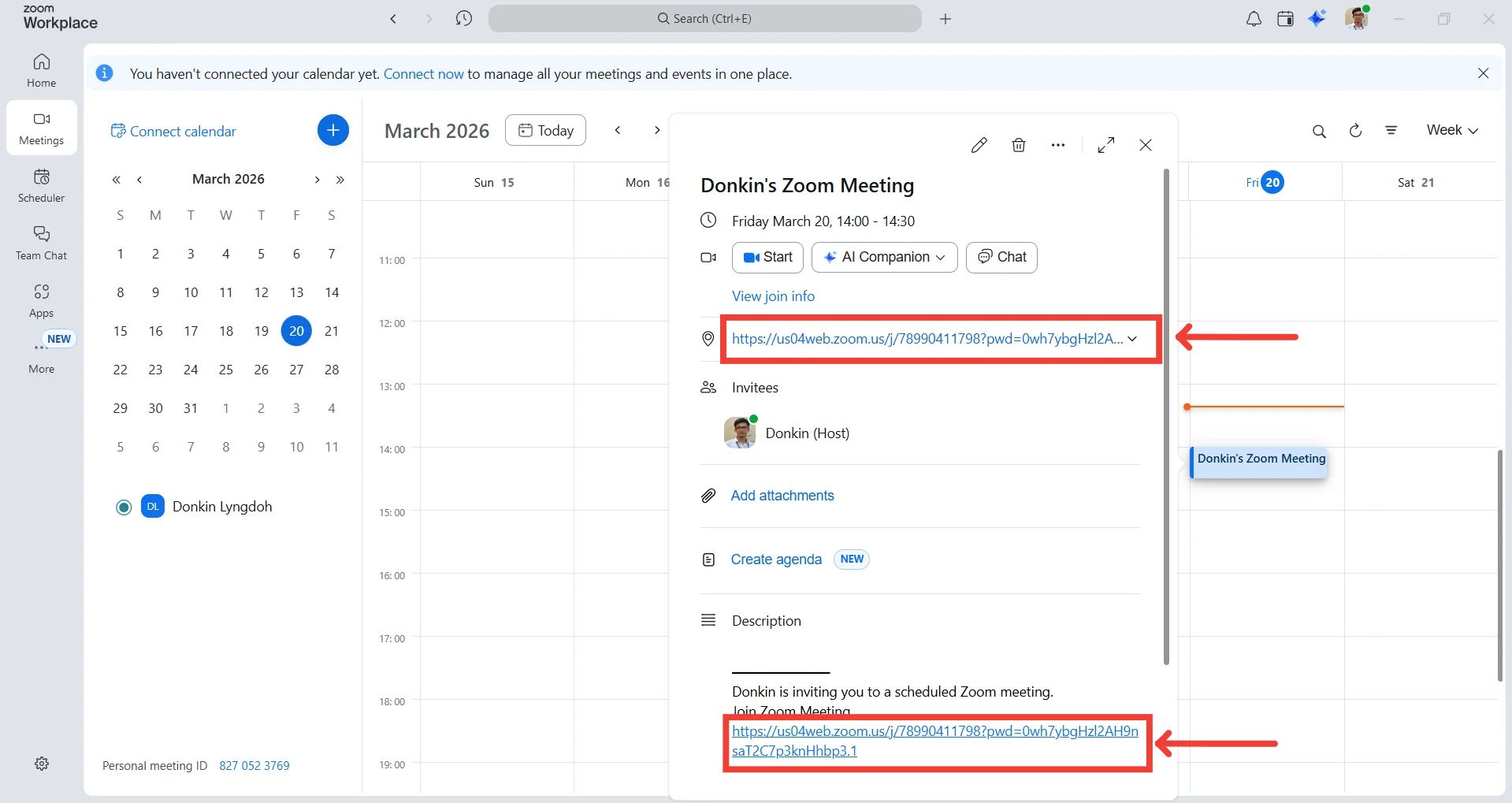Click the info icon in the banner
The image size is (1512, 803).
(104, 73)
